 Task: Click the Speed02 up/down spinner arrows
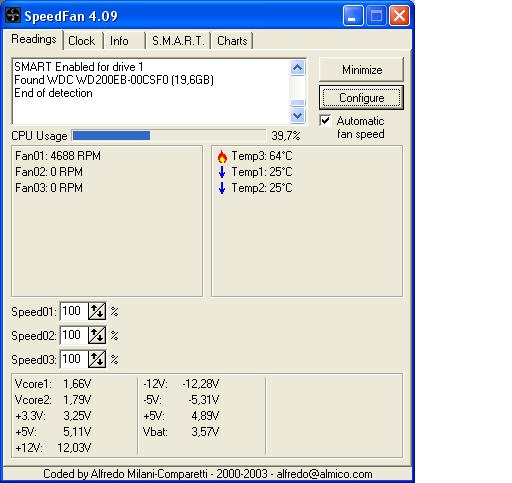click(x=97, y=335)
